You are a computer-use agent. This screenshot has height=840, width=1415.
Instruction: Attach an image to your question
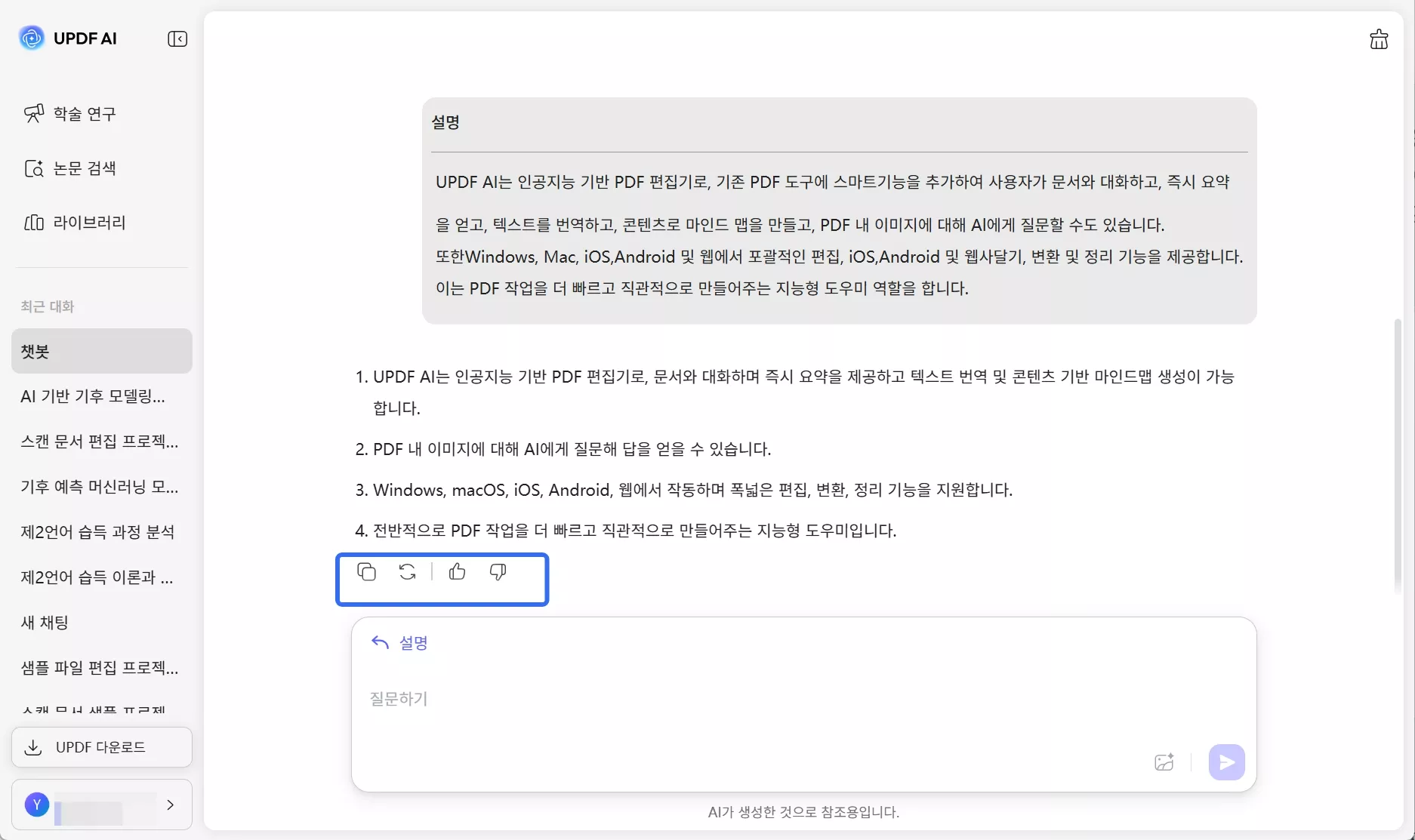pyautogui.click(x=1164, y=762)
